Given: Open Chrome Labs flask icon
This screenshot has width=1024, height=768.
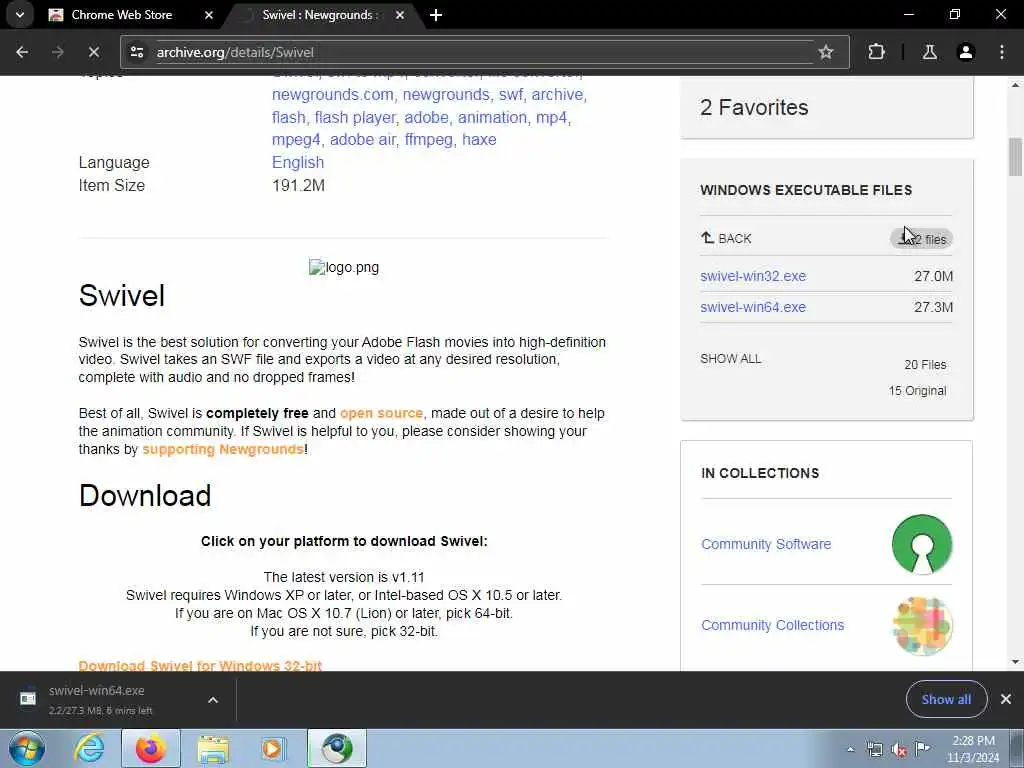Looking at the screenshot, I should (929, 52).
